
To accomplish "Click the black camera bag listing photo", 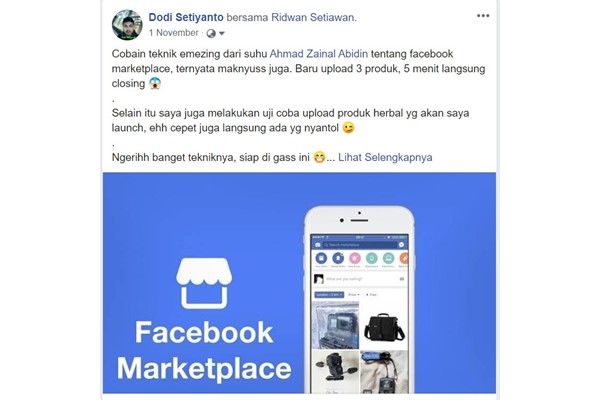I will pos(384,325).
